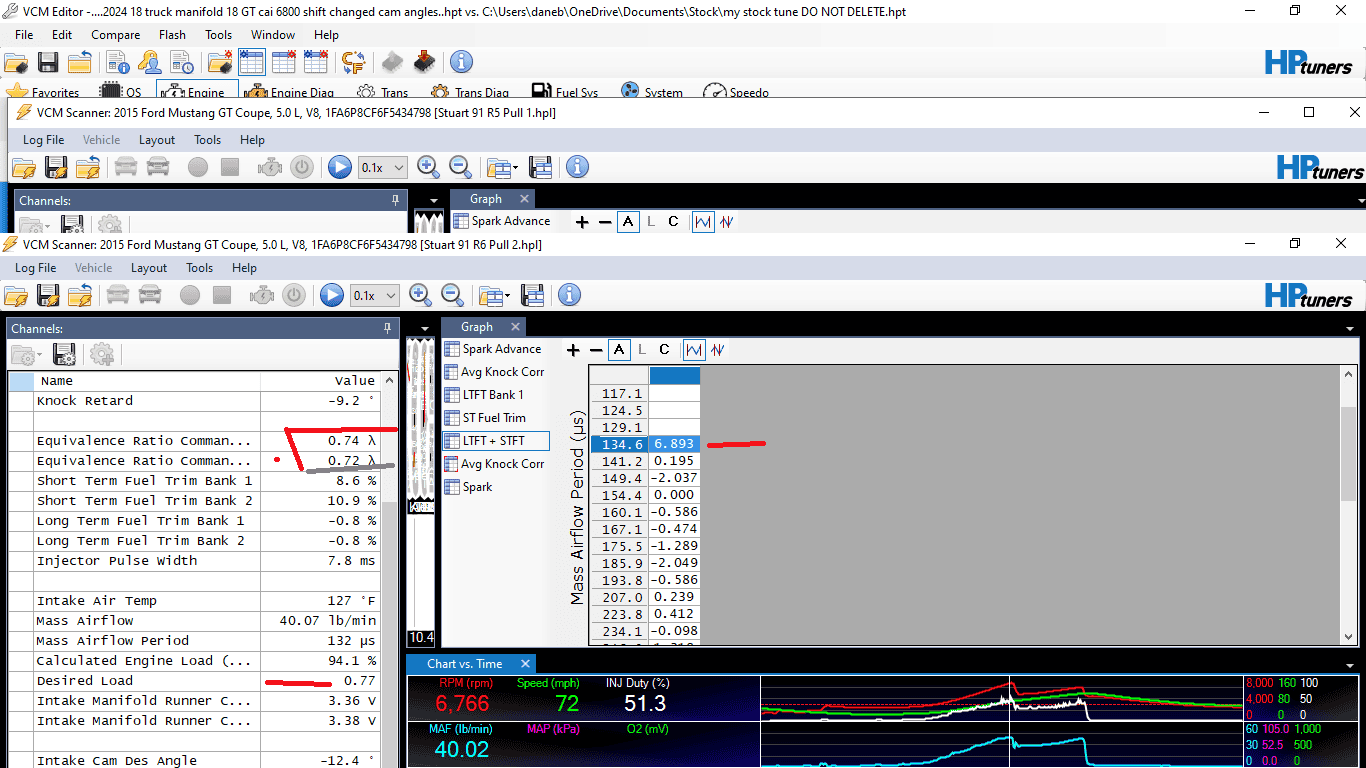Select the 6.893 cell in the table
Screen dimensions: 1366x768
click(674, 444)
